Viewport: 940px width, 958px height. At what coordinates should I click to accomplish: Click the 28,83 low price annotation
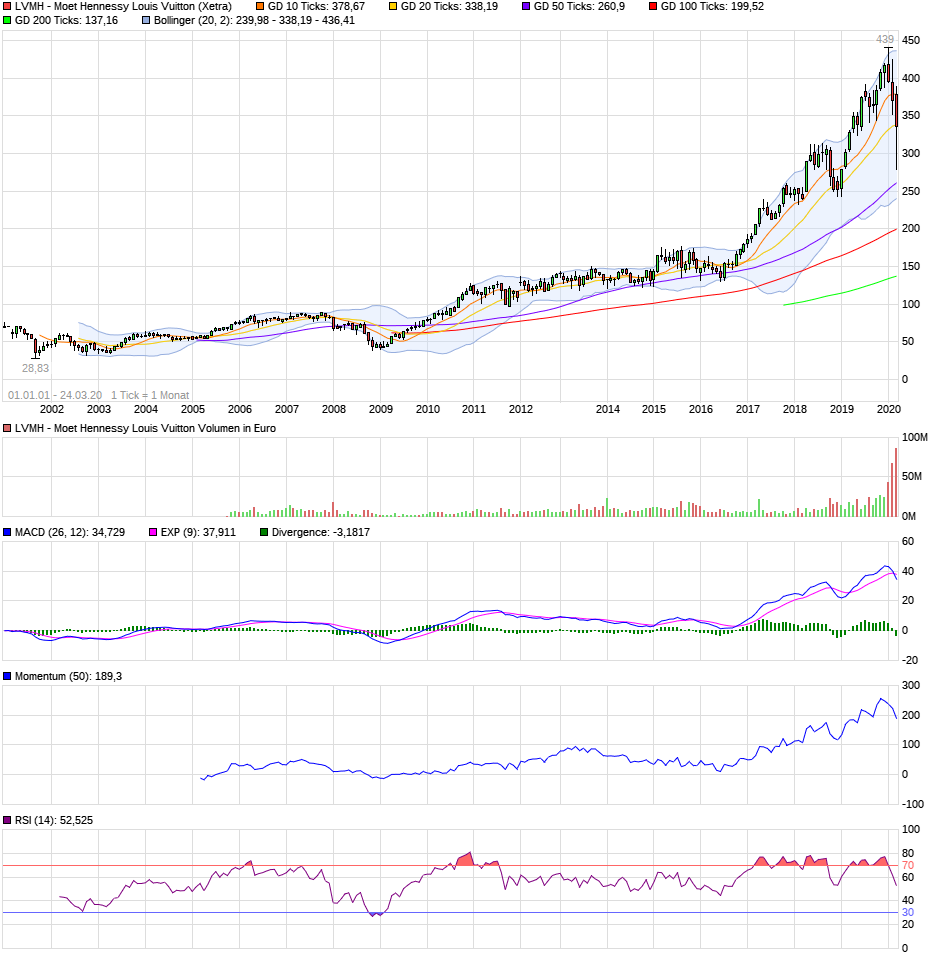[x=35, y=368]
